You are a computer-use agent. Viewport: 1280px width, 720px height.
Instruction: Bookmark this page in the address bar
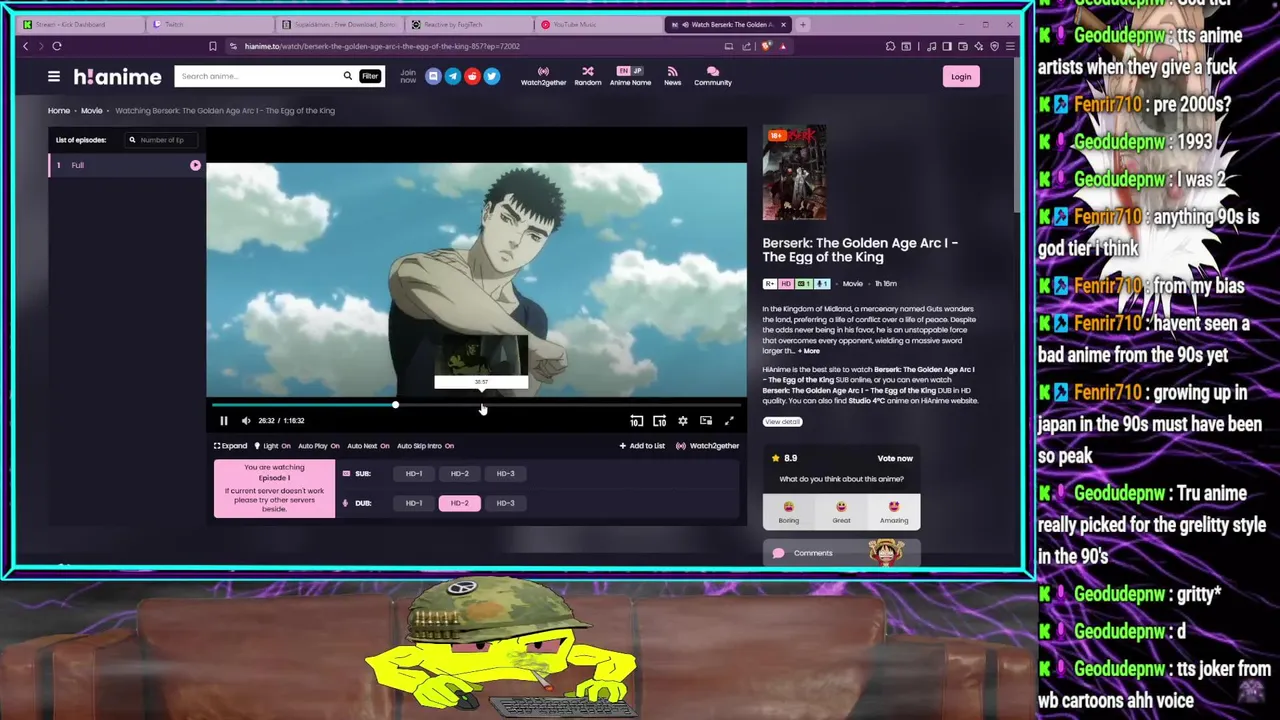point(212,46)
